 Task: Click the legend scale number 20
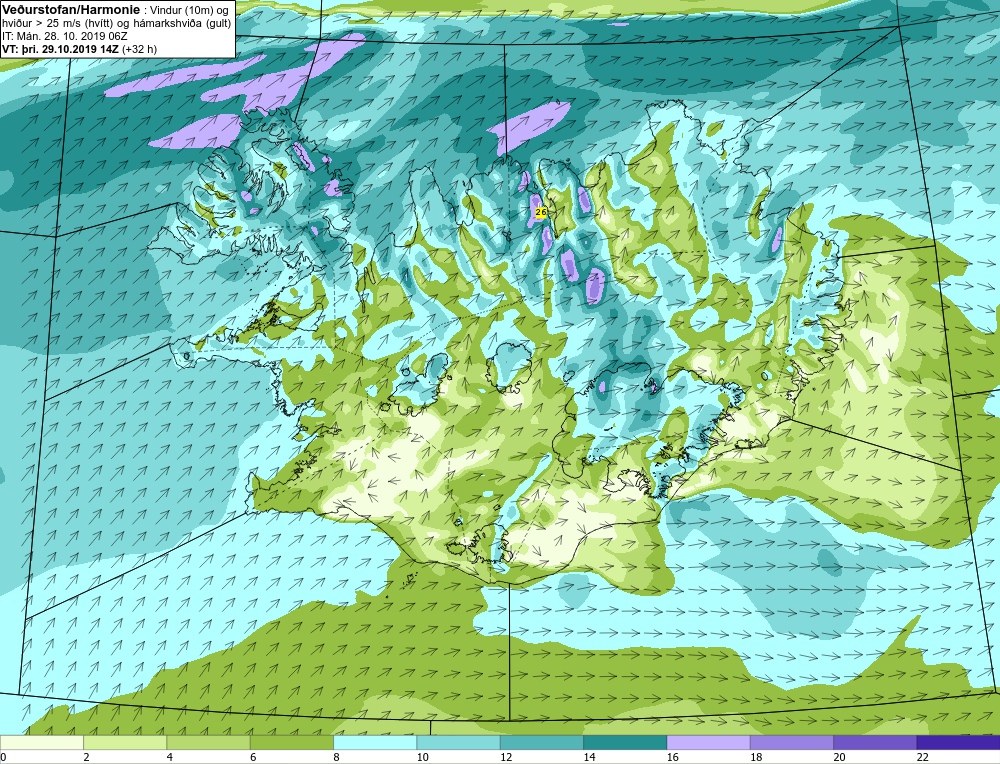coord(839,757)
